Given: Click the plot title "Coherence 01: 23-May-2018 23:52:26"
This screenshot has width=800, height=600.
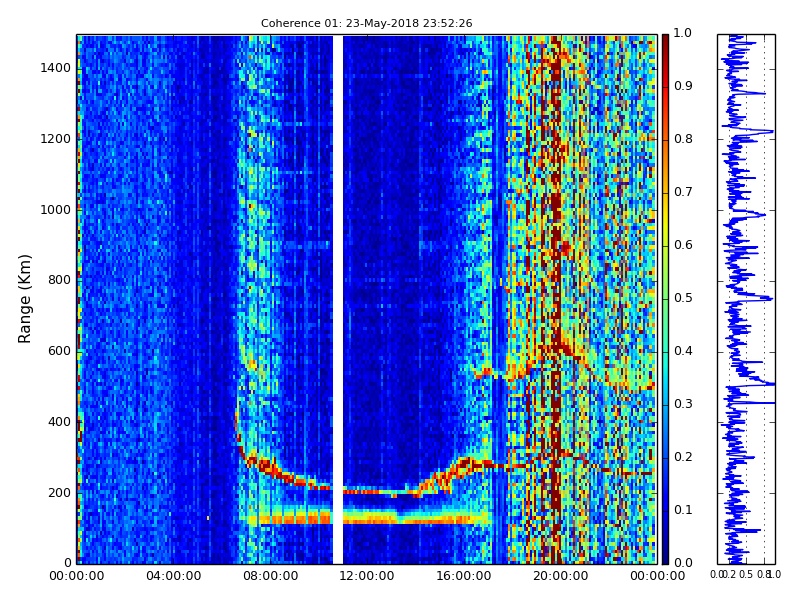Looking at the screenshot, I should pyautogui.click(x=366, y=23).
